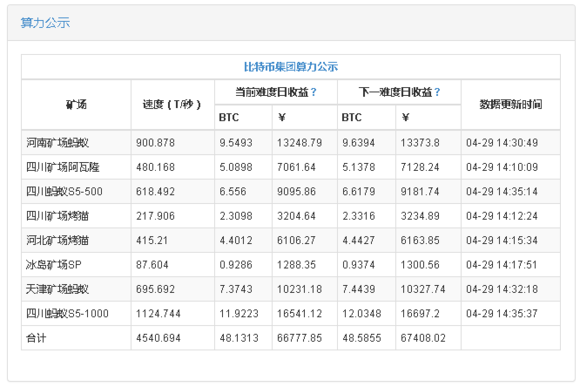Click the speed value 900.878

coord(155,142)
